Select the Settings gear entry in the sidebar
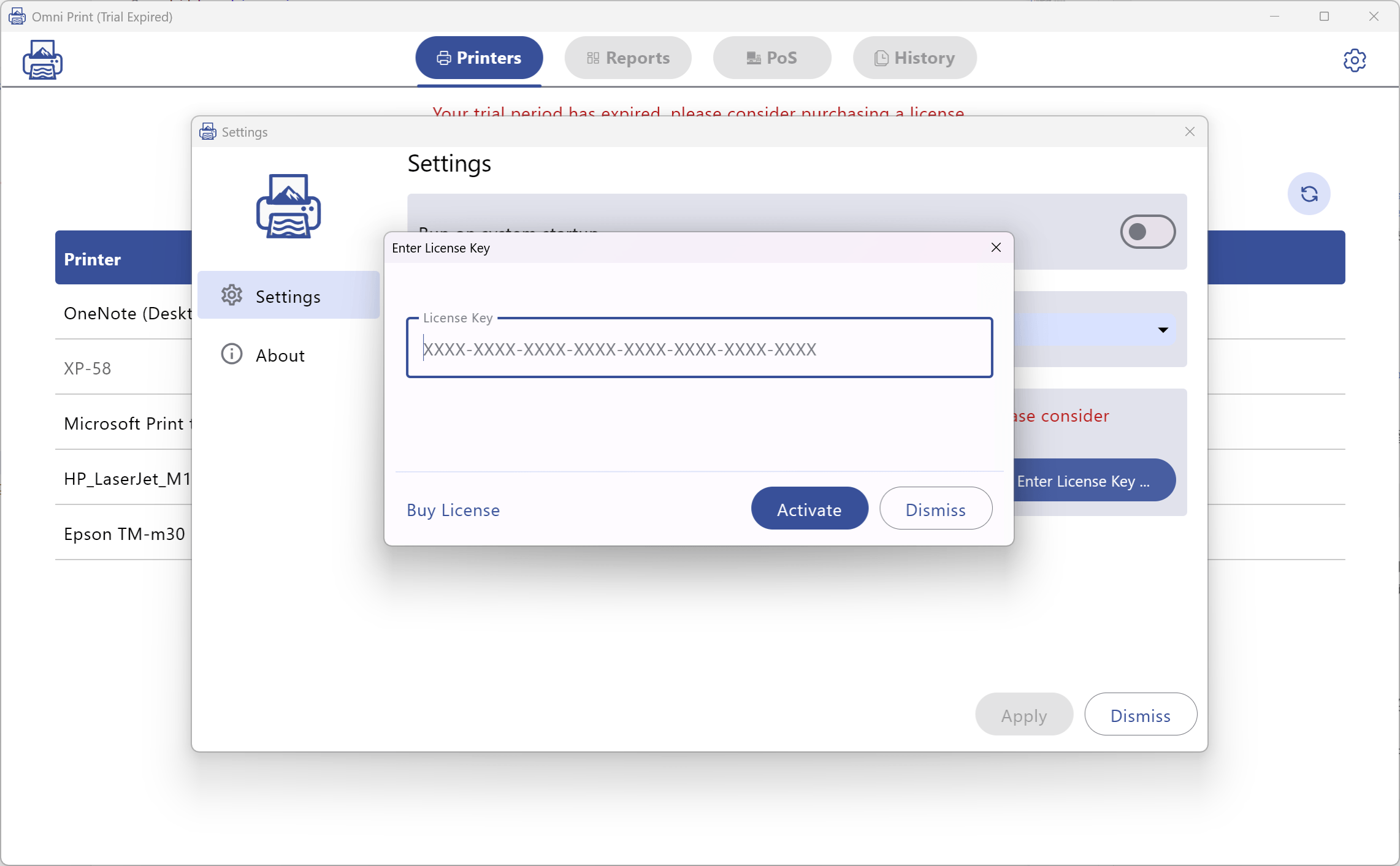The width and height of the screenshot is (1400, 866). [x=288, y=295]
